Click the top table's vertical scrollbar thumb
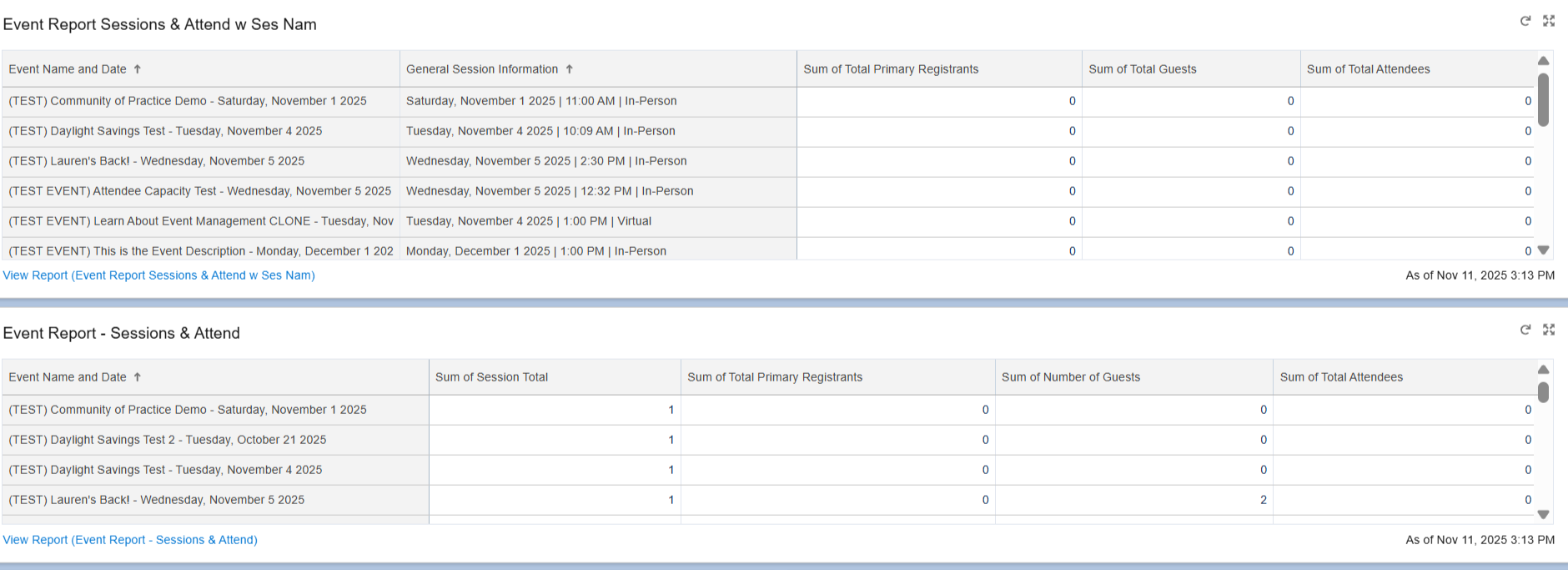The width and height of the screenshot is (1568, 570). click(1543, 100)
